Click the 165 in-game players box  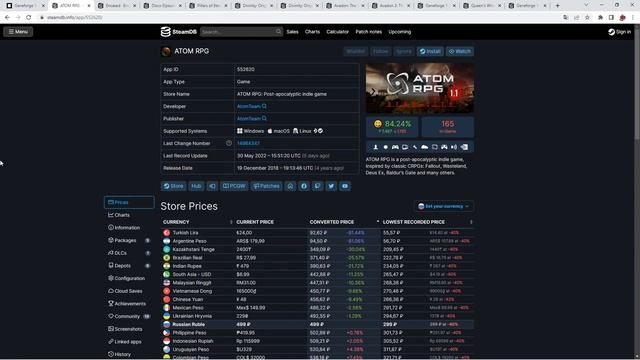point(447,127)
